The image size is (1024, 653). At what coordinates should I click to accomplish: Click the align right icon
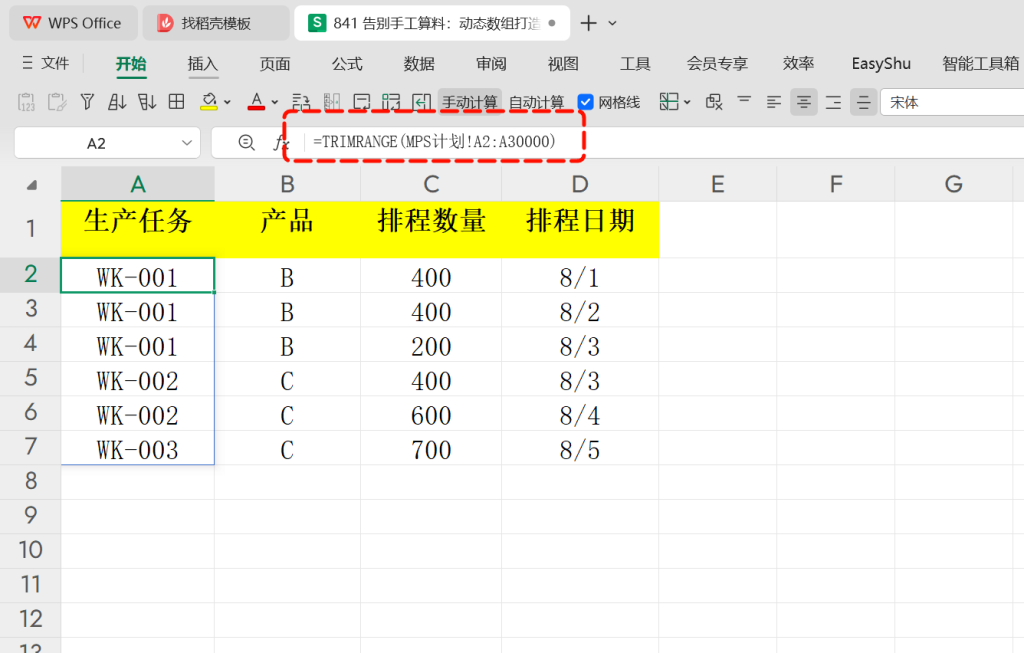click(833, 103)
